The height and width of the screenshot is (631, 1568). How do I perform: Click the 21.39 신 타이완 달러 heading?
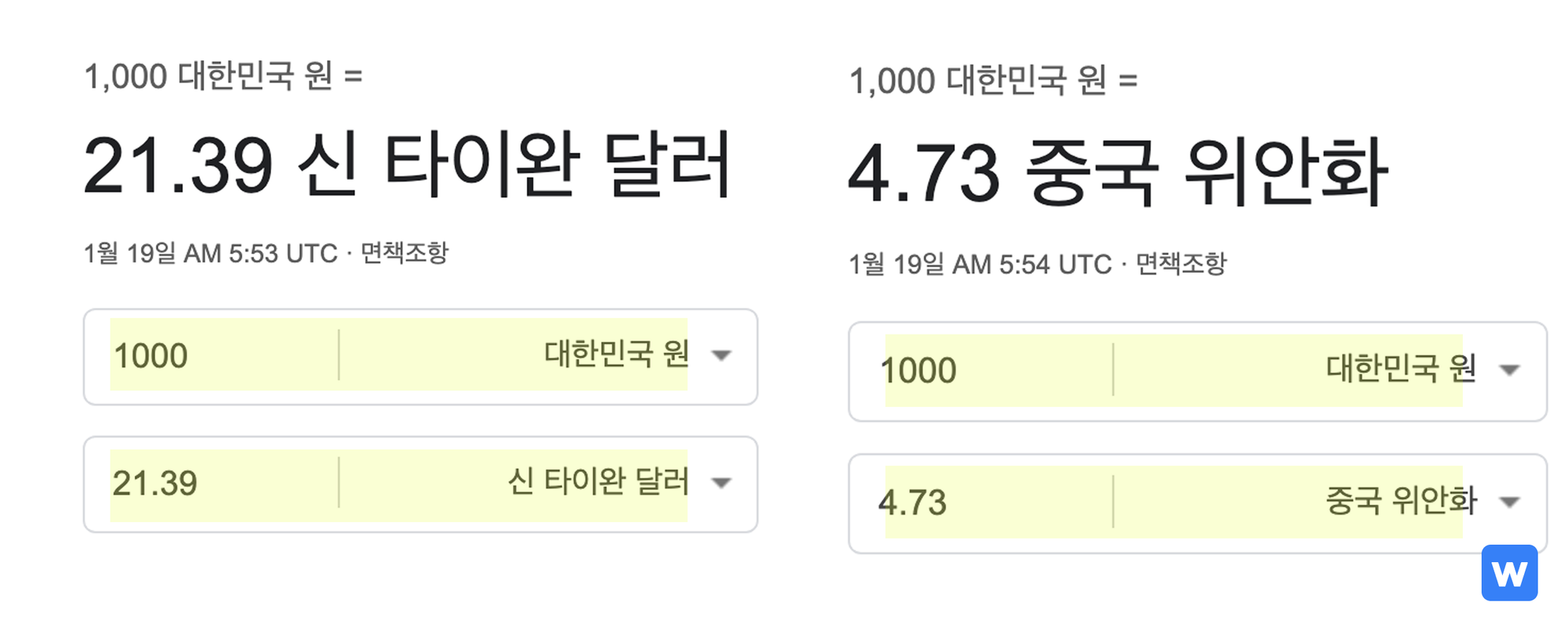click(x=408, y=165)
